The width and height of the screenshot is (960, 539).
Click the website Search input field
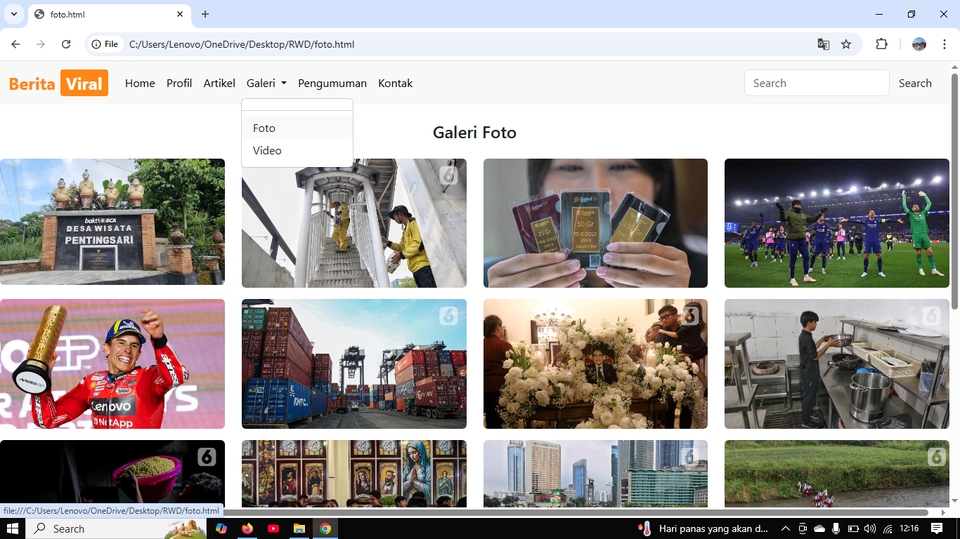click(816, 83)
